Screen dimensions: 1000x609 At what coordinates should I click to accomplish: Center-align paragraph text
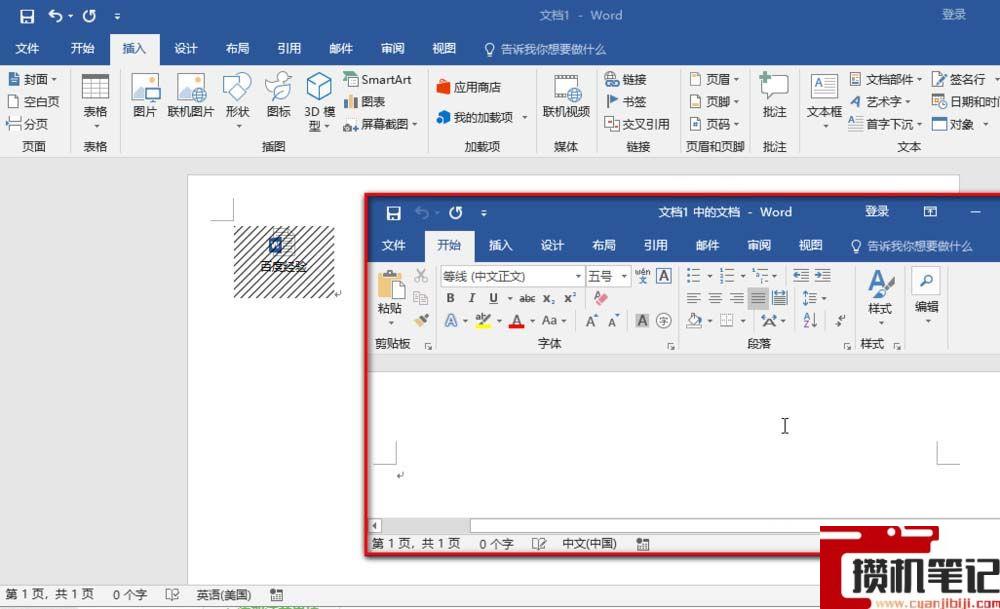point(716,298)
